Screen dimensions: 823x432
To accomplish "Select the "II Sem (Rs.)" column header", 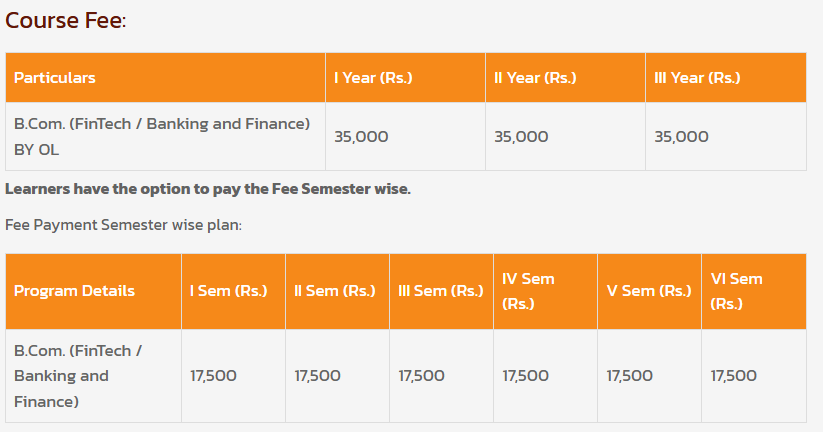I will click(x=335, y=291).
